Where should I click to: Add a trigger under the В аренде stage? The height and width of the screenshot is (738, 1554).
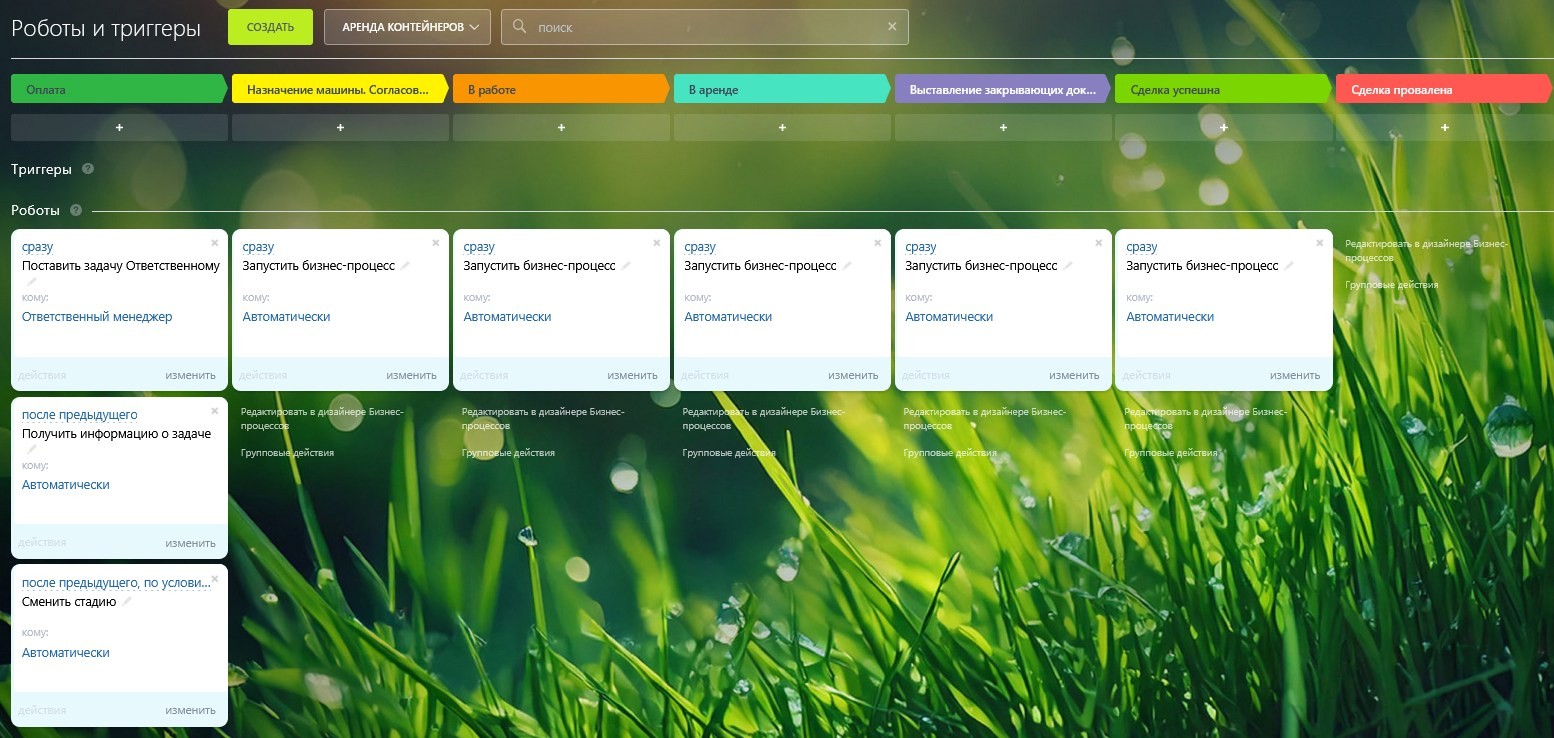782,127
